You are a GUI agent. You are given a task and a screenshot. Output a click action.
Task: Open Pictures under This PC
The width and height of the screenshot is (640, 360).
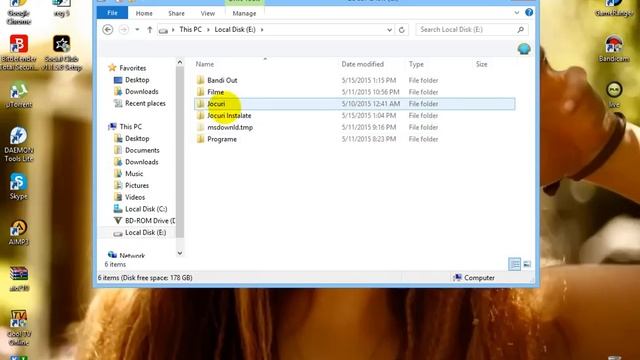[137, 185]
